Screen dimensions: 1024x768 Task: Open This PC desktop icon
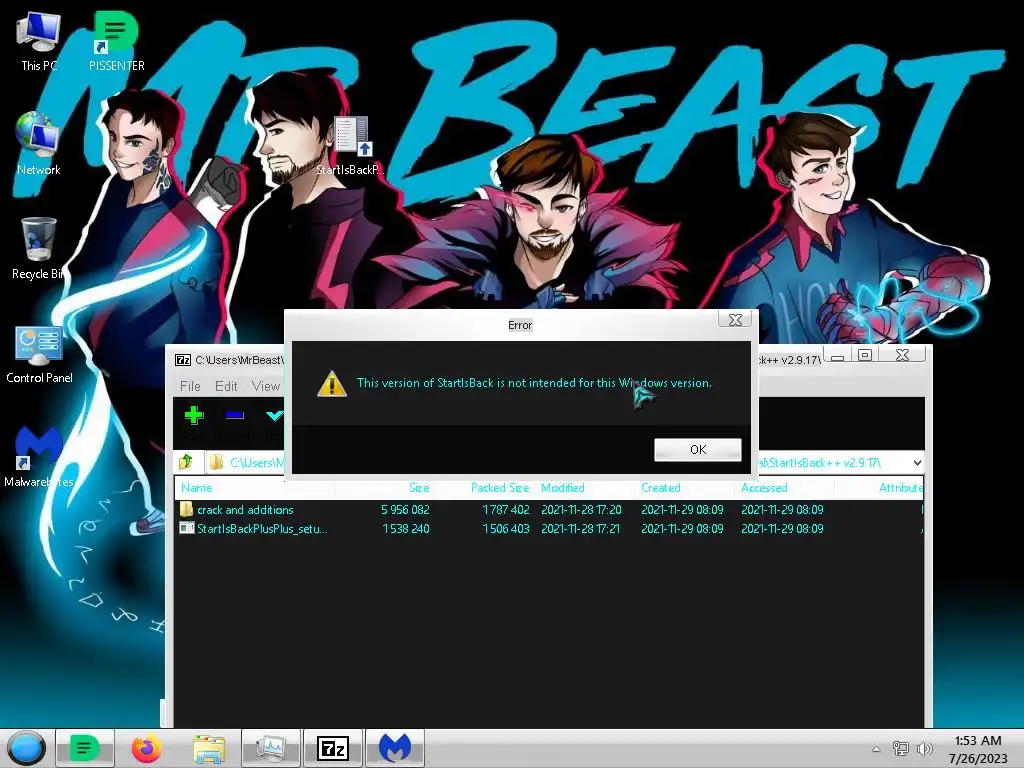pyautogui.click(x=39, y=40)
